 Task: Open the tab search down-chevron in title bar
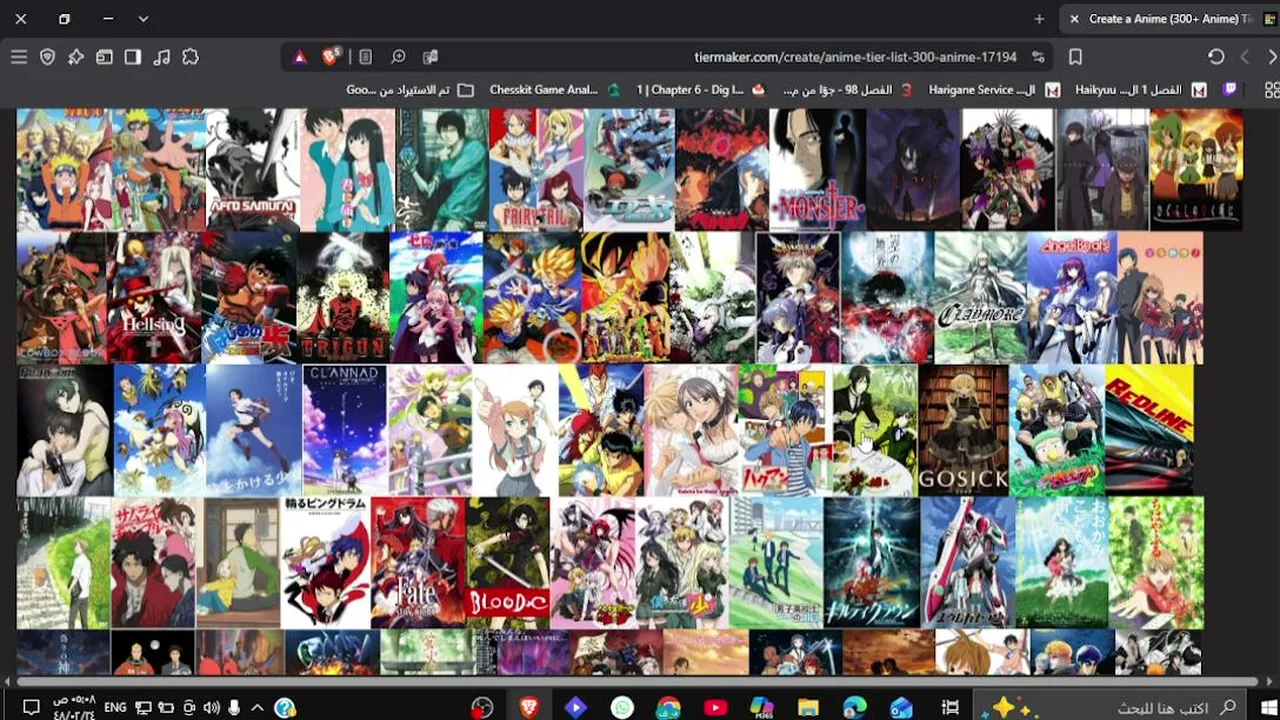click(143, 19)
